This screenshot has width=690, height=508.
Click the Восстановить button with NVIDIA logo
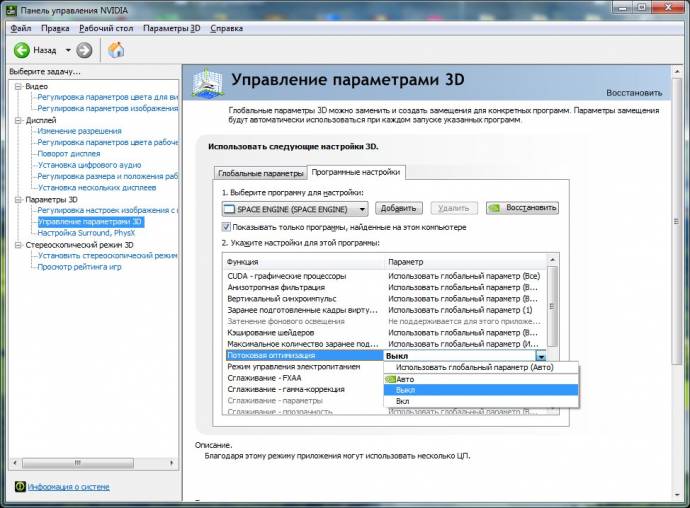(522, 208)
